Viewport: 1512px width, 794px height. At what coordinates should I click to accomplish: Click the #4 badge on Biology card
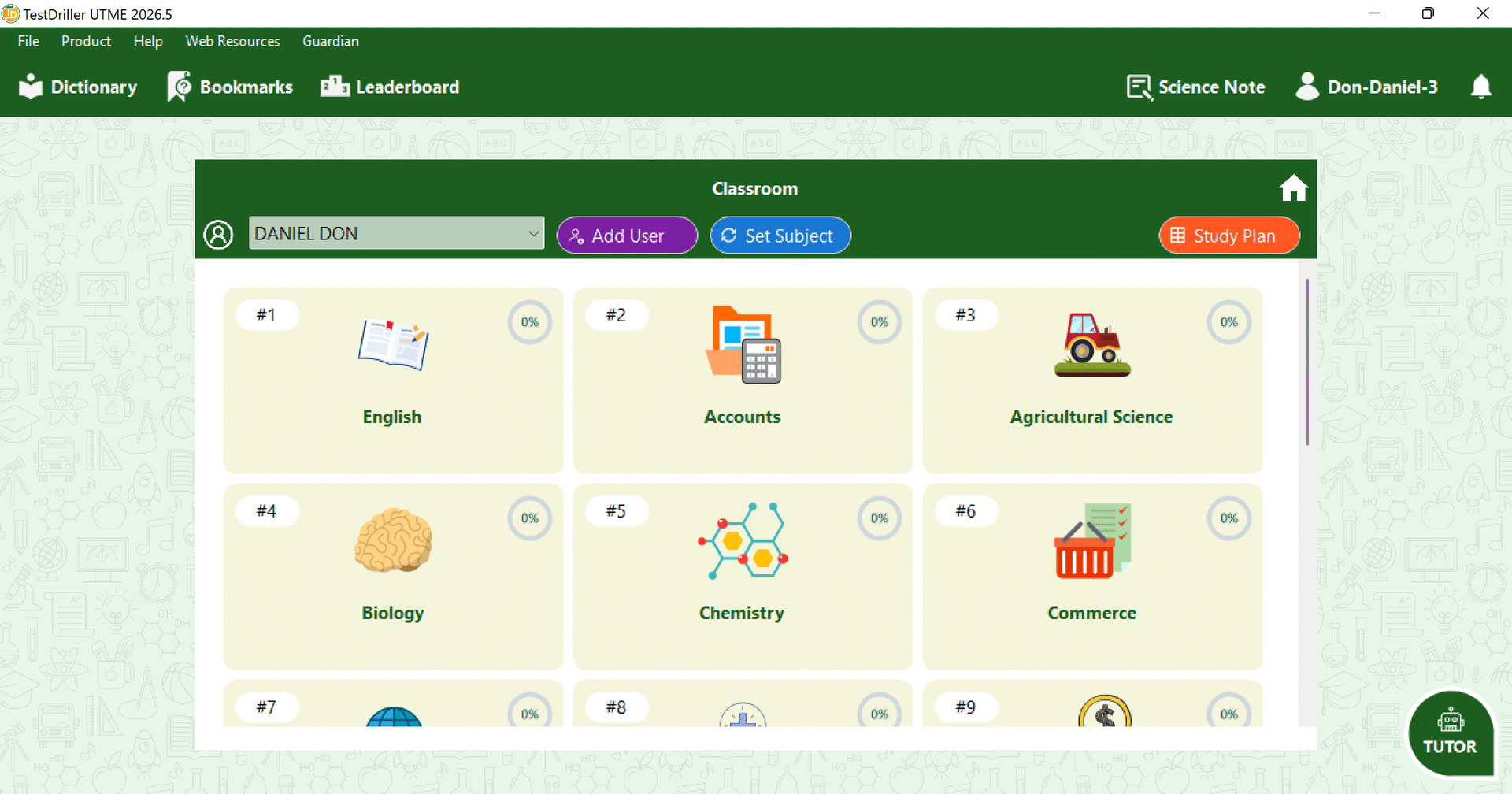(267, 511)
